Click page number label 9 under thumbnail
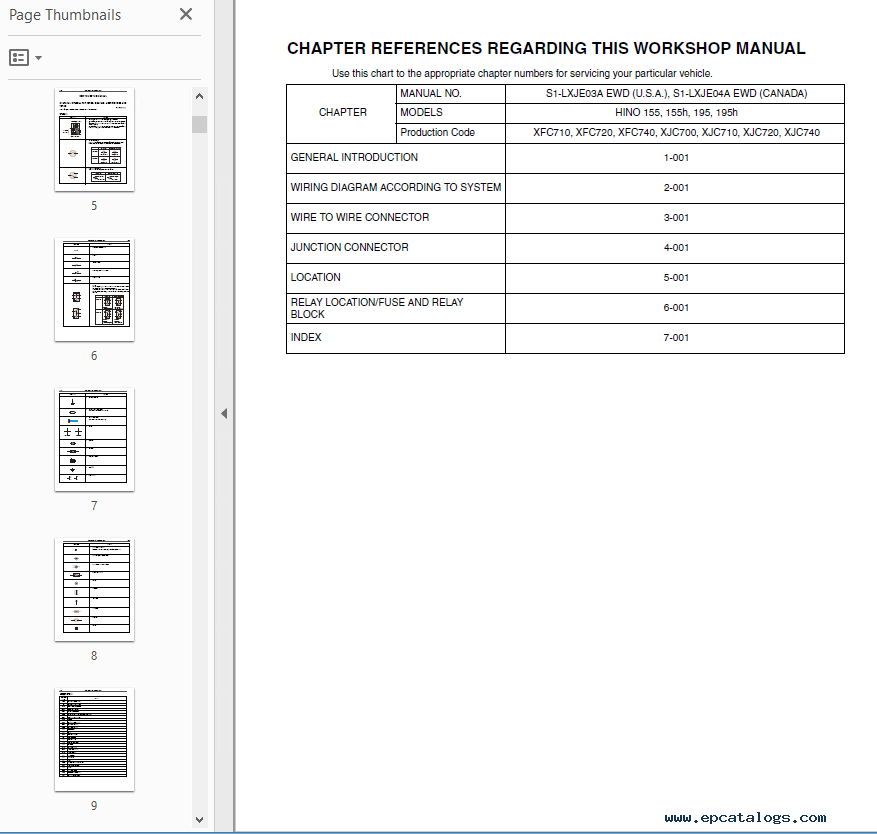The image size is (877, 834). click(x=94, y=805)
